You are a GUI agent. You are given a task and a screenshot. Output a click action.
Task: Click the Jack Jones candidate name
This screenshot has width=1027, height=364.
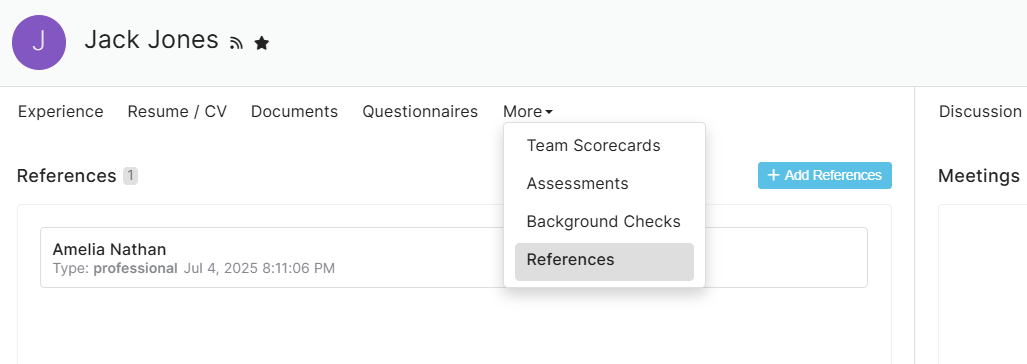(x=151, y=40)
